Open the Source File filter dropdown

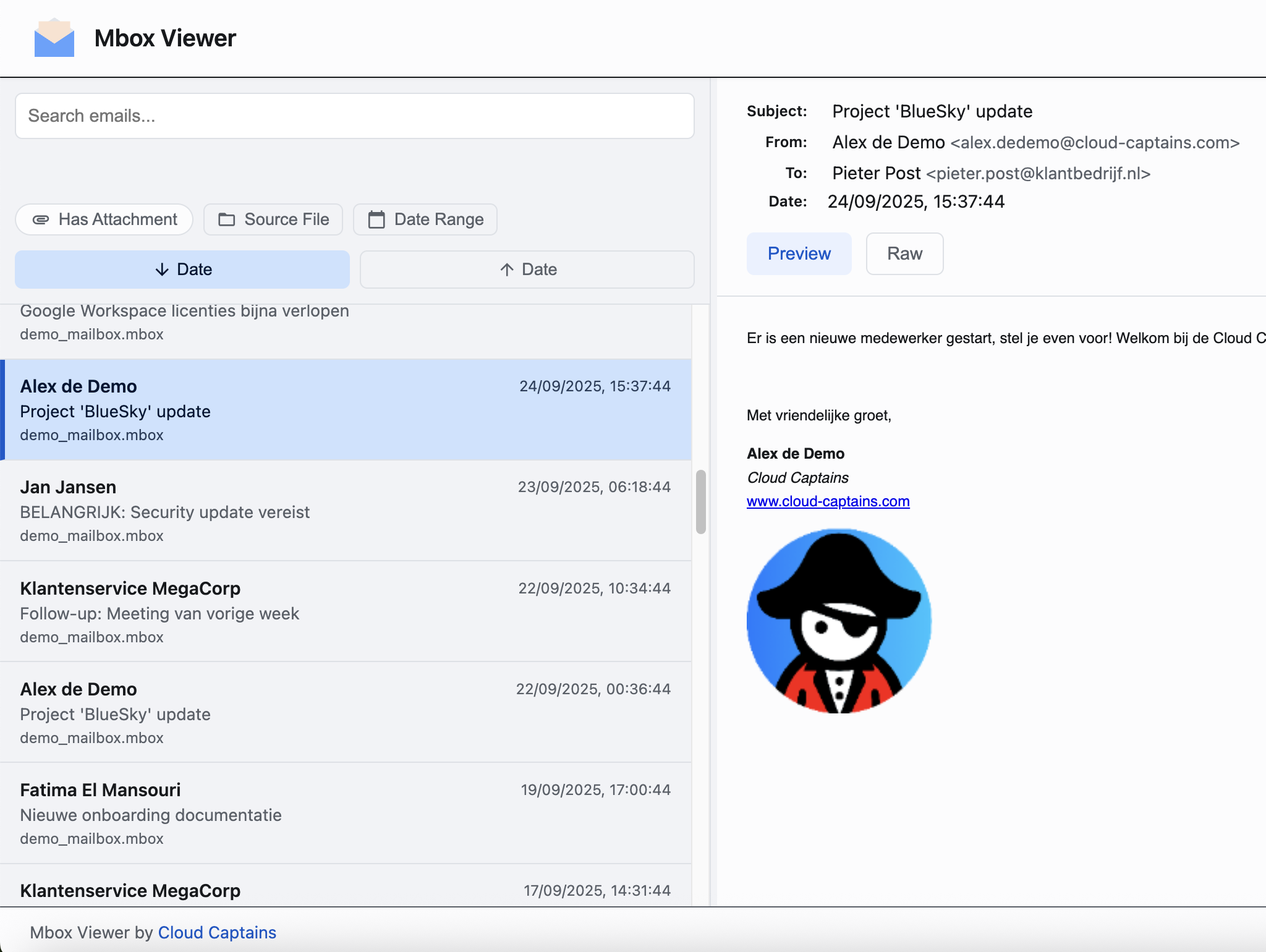273,219
